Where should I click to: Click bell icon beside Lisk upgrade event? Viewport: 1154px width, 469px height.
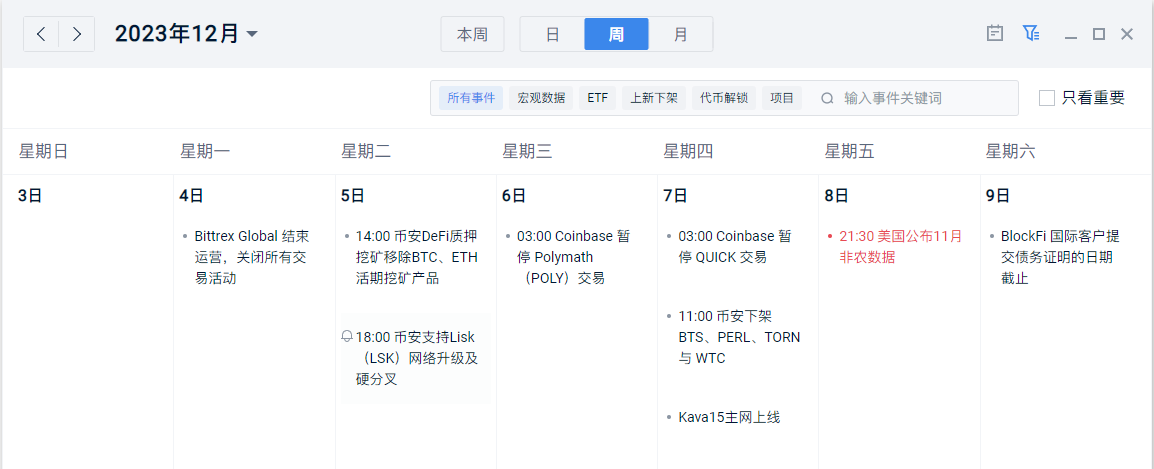[x=347, y=337]
